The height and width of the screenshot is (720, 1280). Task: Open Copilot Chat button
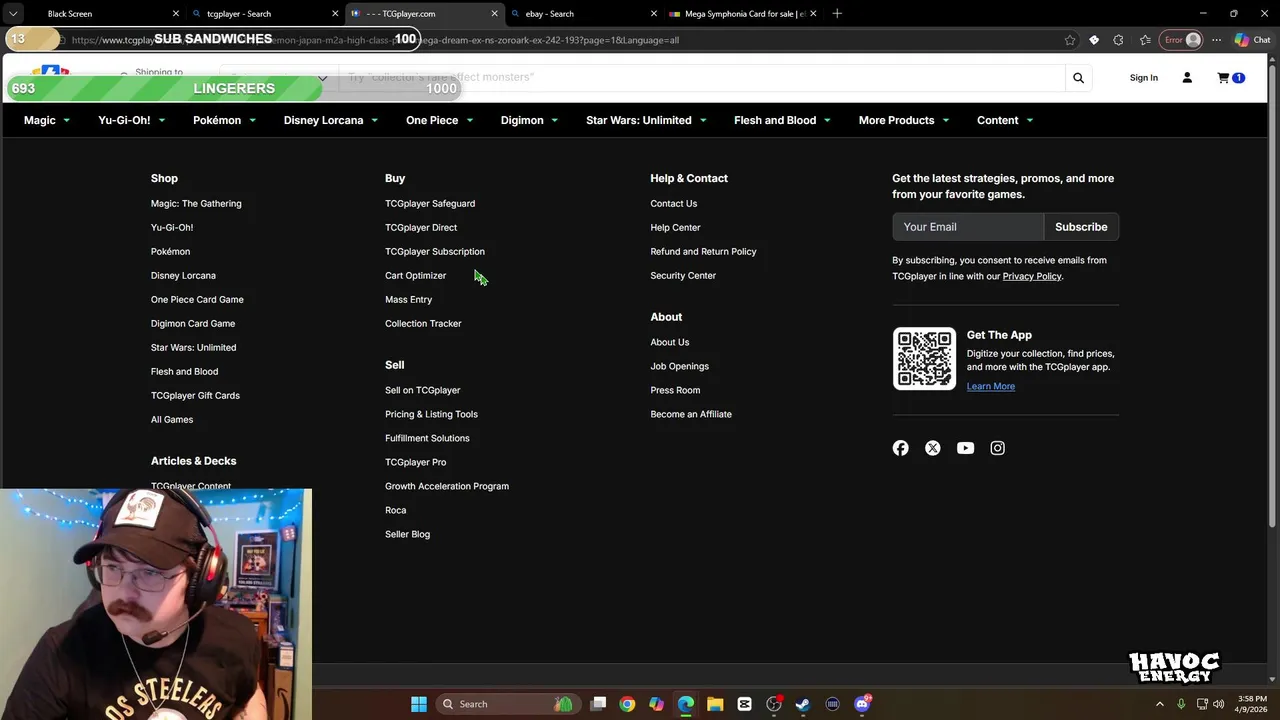tap(1252, 40)
